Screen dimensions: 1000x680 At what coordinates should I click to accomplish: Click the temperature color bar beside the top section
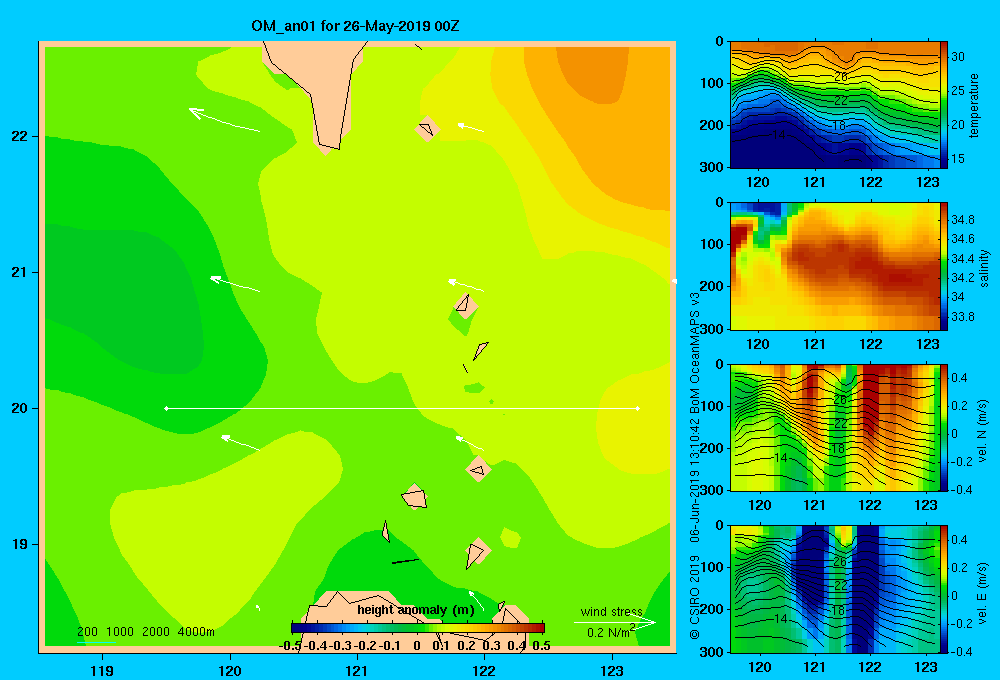click(944, 105)
